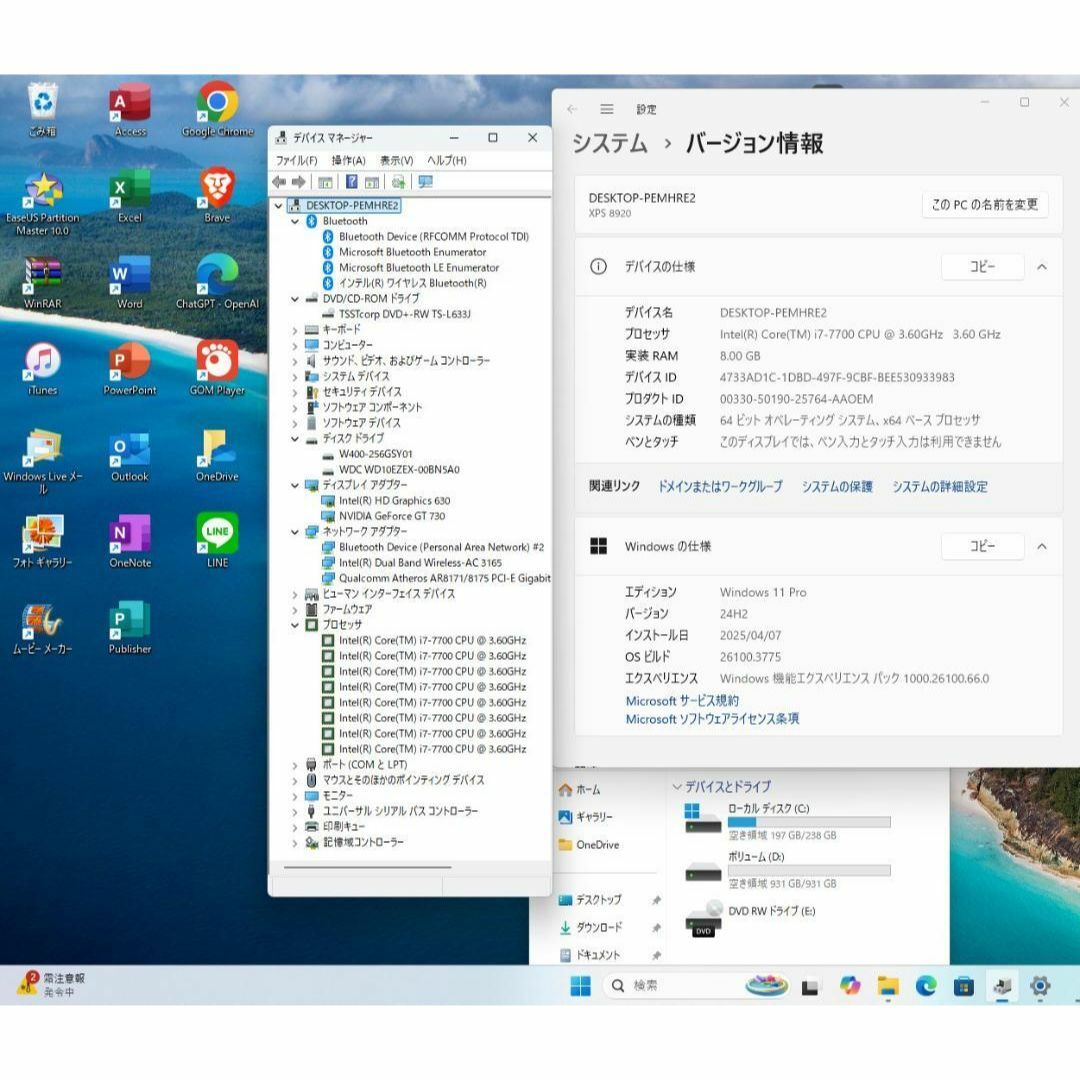Select WDC WD10EZEX-00BN5A0 disk drive
This screenshot has height=1080, width=1080.
[399, 470]
